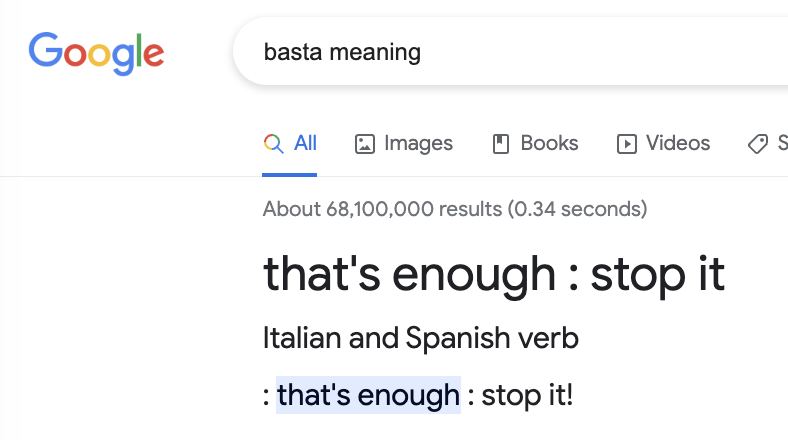The height and width of the screenshot is (440, 788).
Task: Click the word meaning in the search box
Action: click(x=375, y=53)
